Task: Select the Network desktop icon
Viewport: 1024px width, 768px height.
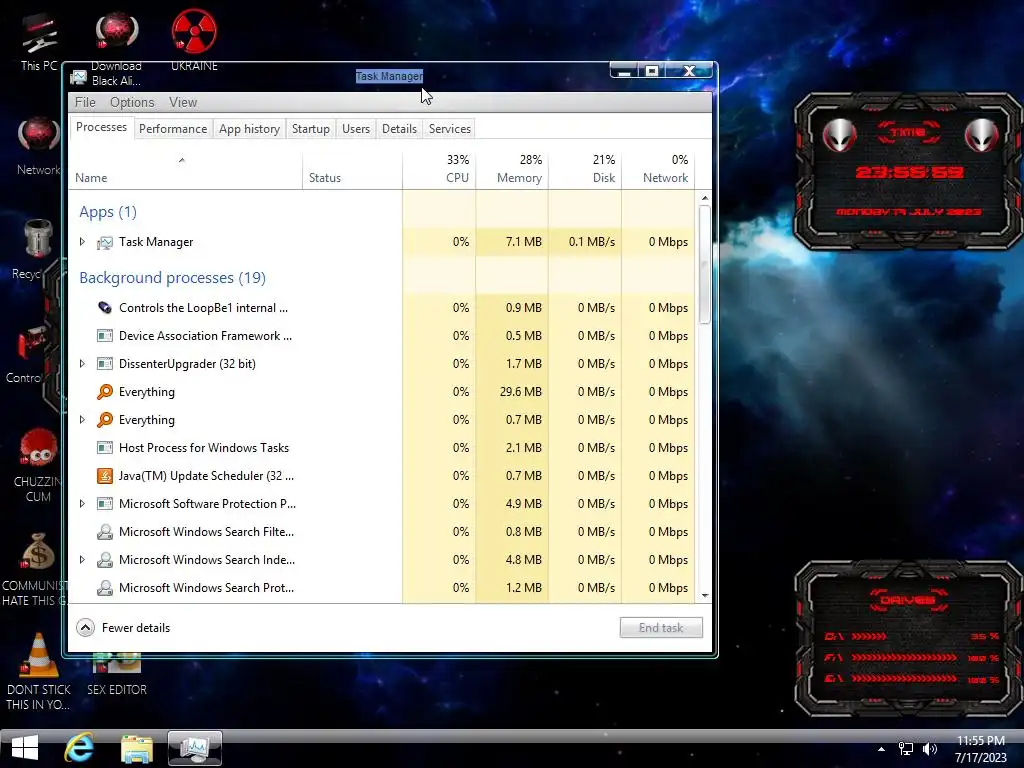Action: pyautogui.click(x=39, y=147)
